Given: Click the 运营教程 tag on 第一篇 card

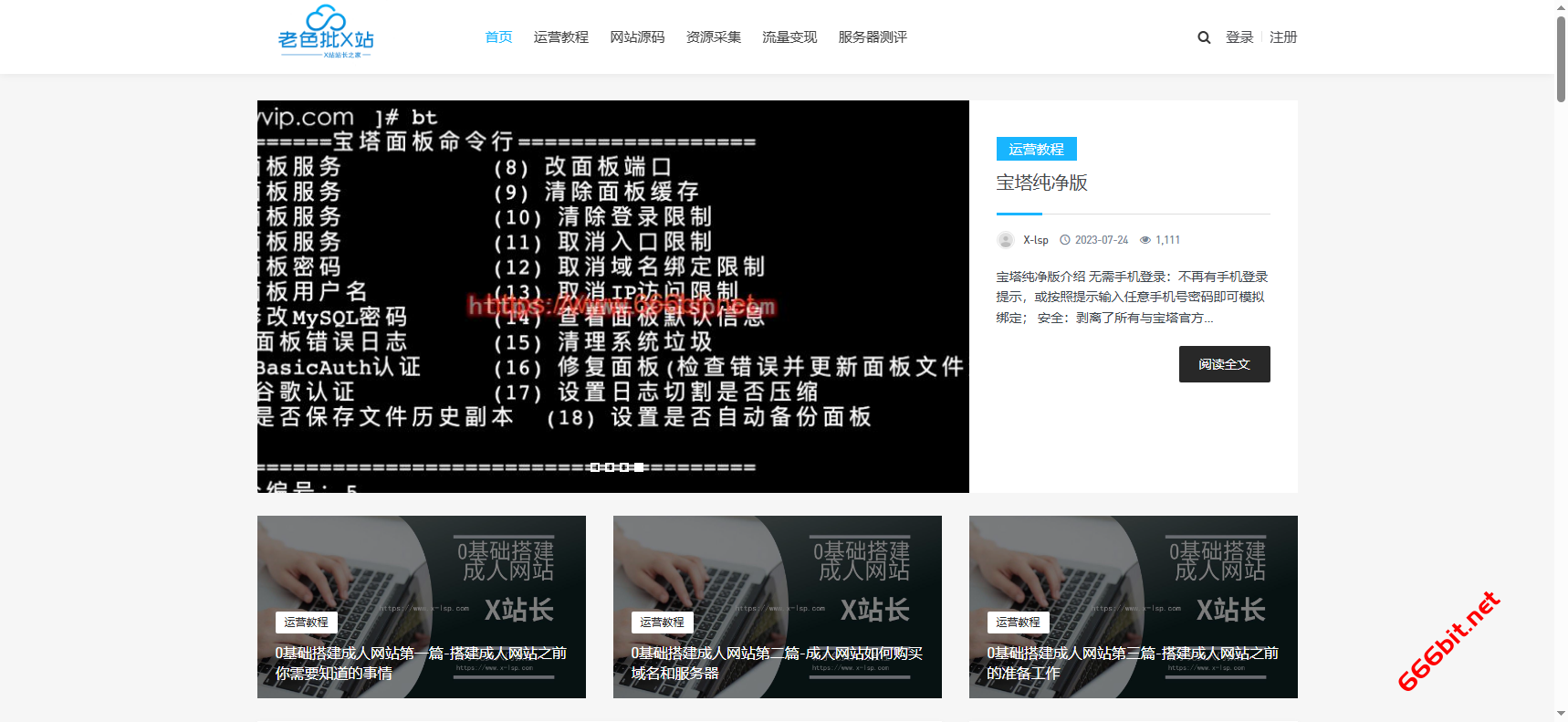Looking at the screenshot, I should click(x=307, y=623).
